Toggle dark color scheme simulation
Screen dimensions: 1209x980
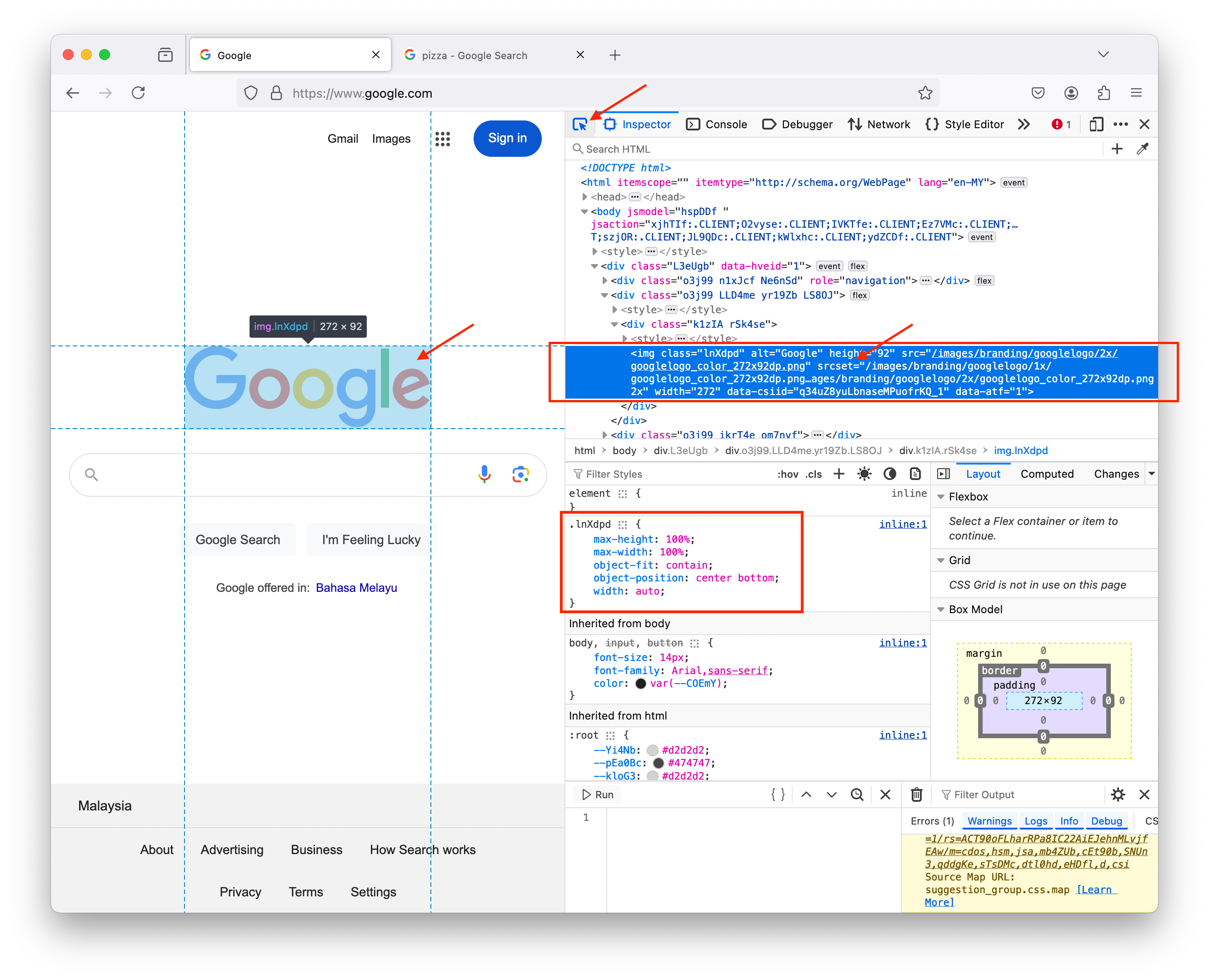[889, 474]
